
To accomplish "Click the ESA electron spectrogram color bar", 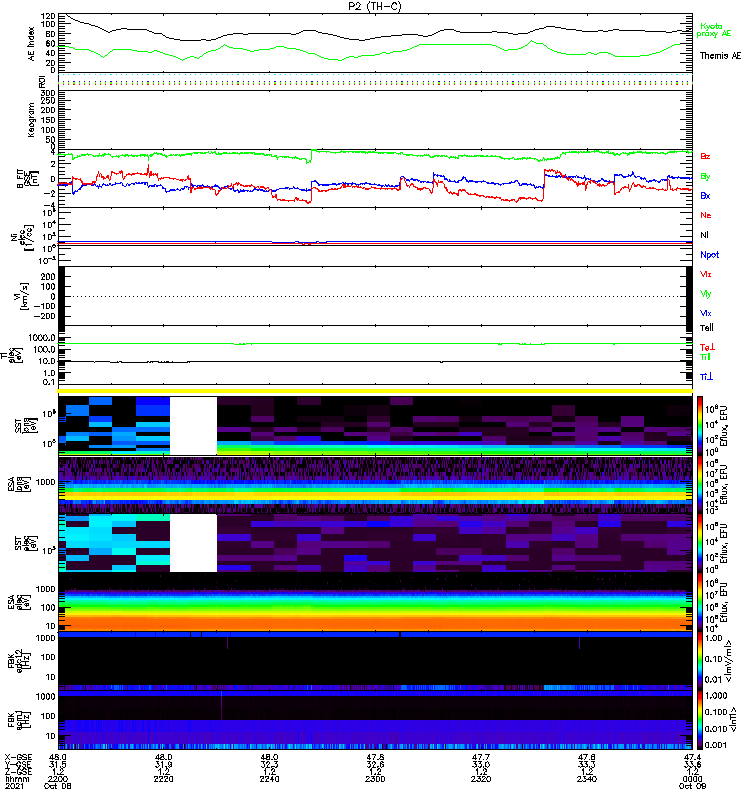I will tap(700, 602).
